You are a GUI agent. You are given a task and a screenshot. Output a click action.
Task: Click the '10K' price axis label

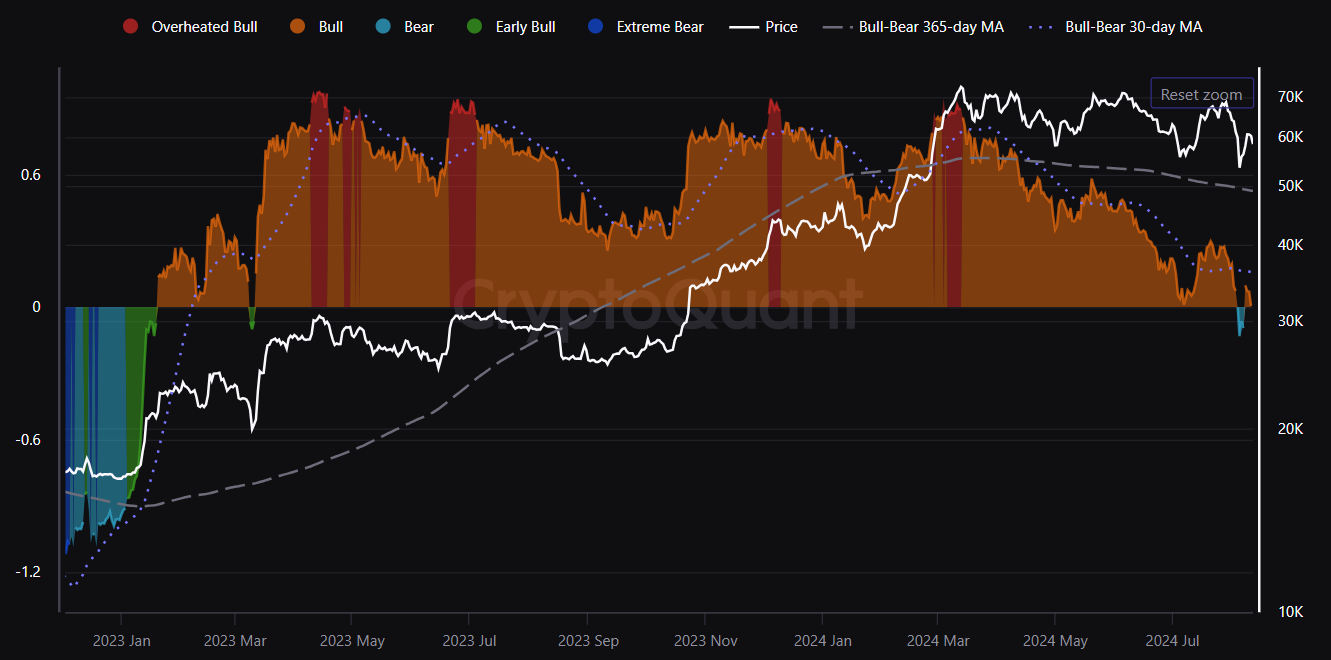tap(1290, 612)
